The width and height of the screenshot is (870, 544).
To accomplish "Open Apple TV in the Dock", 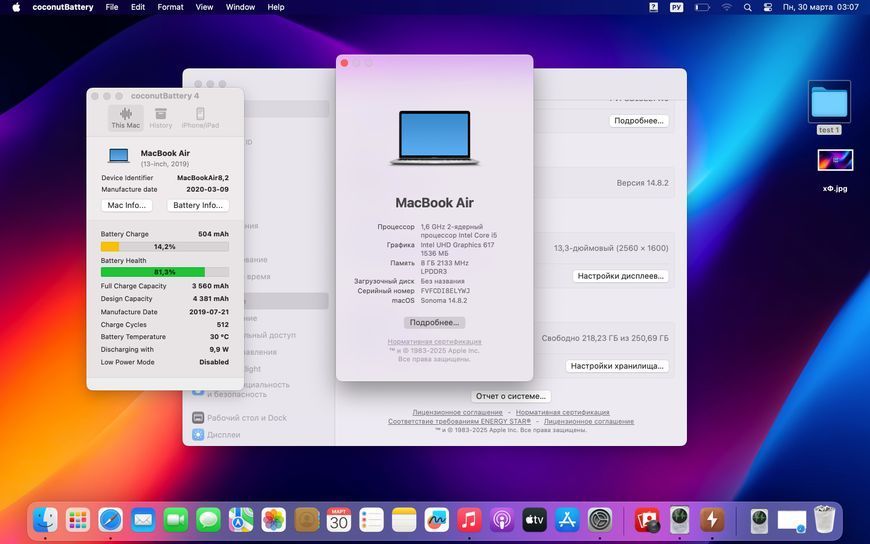I will pyautogui.click(x=534, y=520).
